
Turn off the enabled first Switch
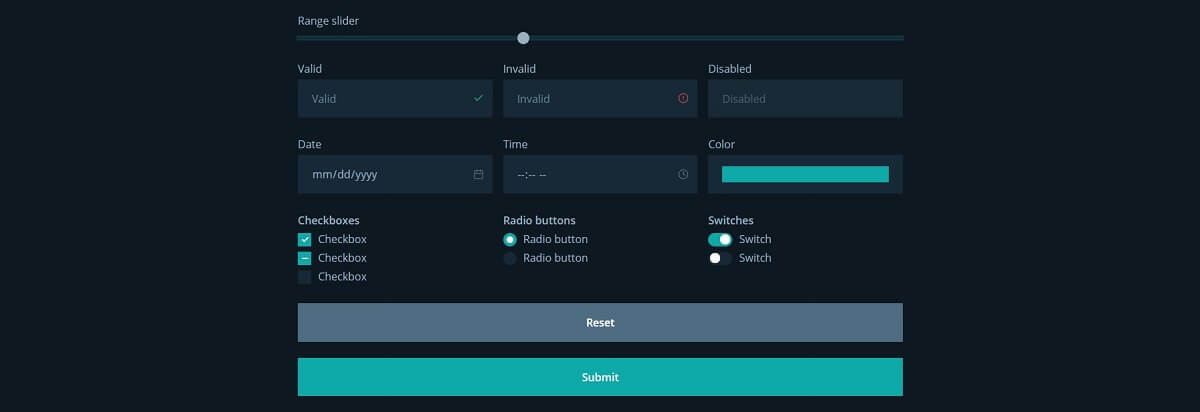pos(720,239)
